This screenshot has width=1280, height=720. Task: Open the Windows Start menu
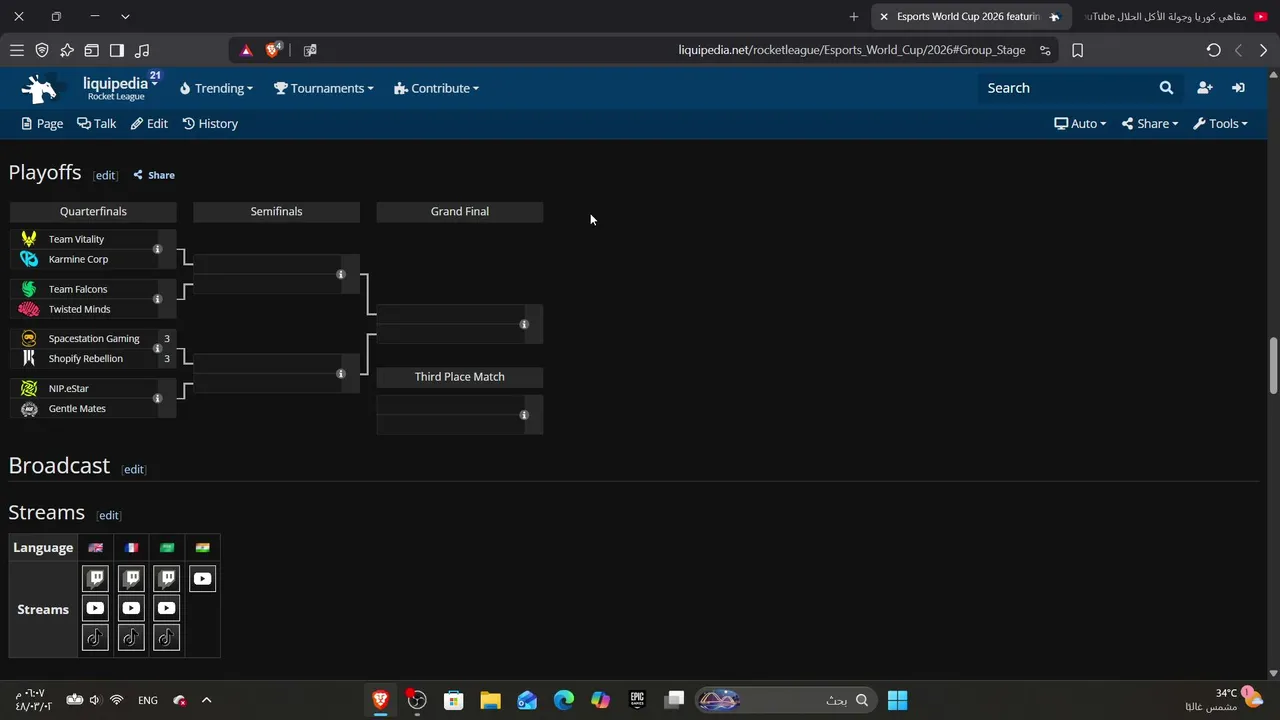898,700
